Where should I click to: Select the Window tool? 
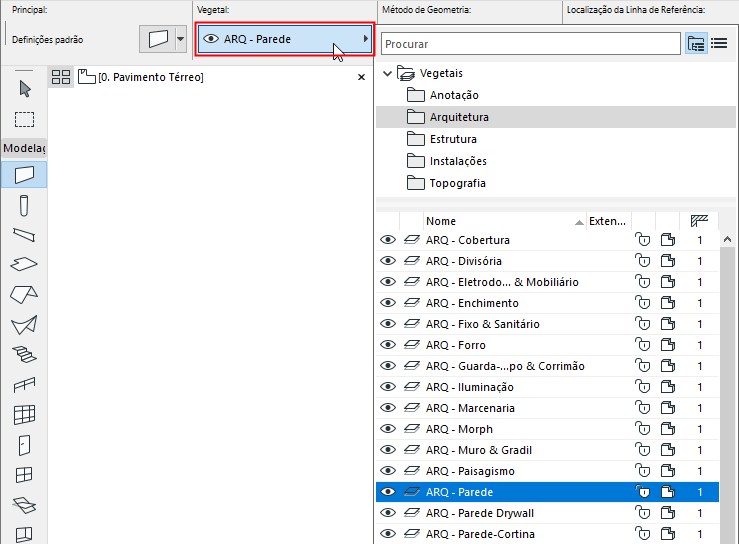(x=24, y=475)
